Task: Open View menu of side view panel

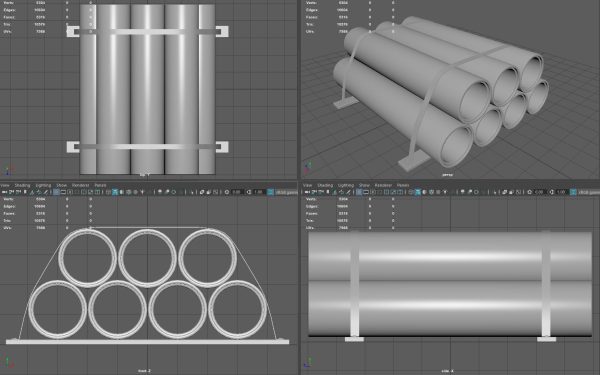Action: point(308,185)
